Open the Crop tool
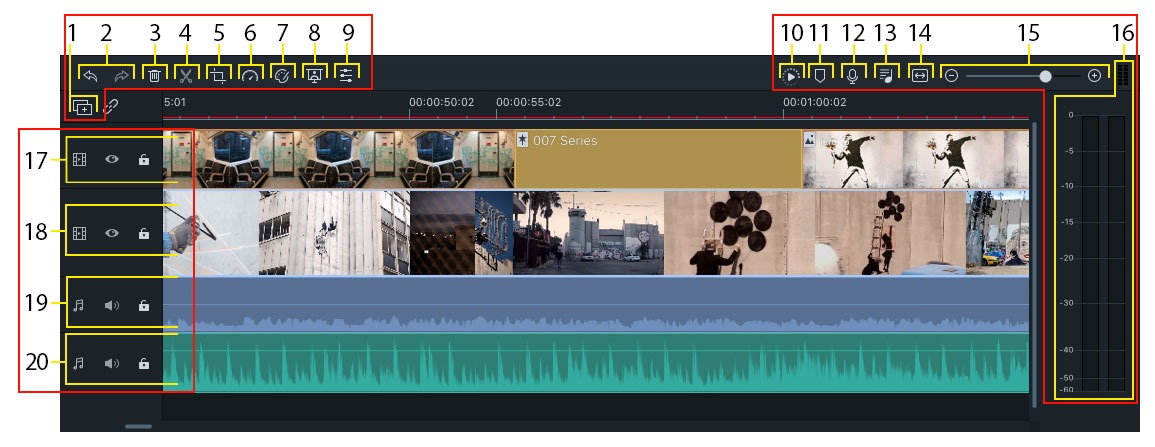The width and height of the screenshot is (1155, 447). pyautogui.click(x=218, y=76)
